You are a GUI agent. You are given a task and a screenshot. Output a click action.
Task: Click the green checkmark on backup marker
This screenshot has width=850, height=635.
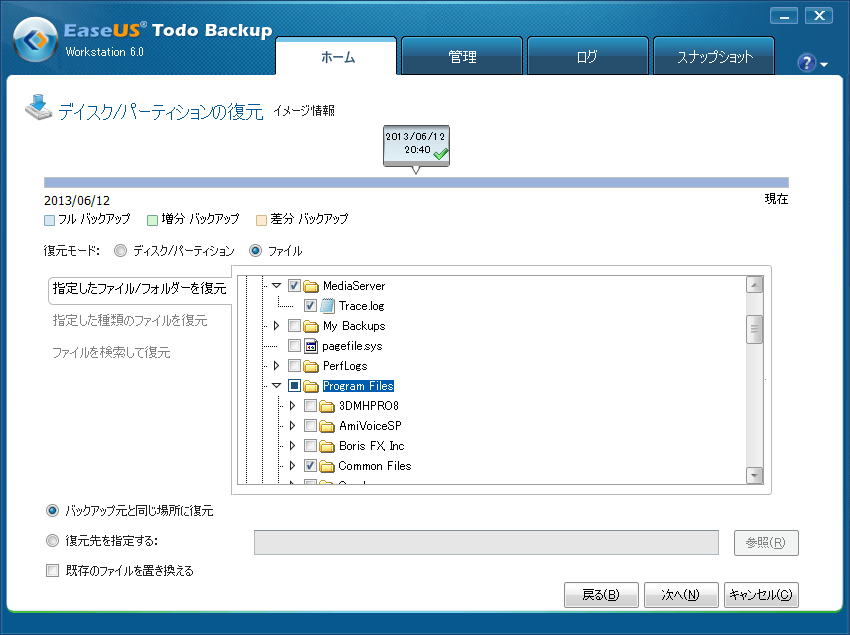click(x=441, y=153)
